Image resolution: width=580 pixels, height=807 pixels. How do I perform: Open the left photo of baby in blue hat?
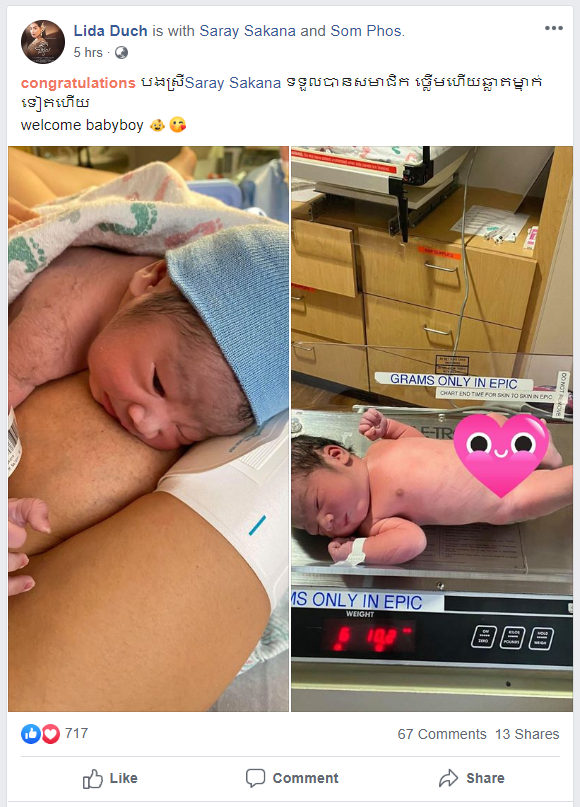[148, 429]
